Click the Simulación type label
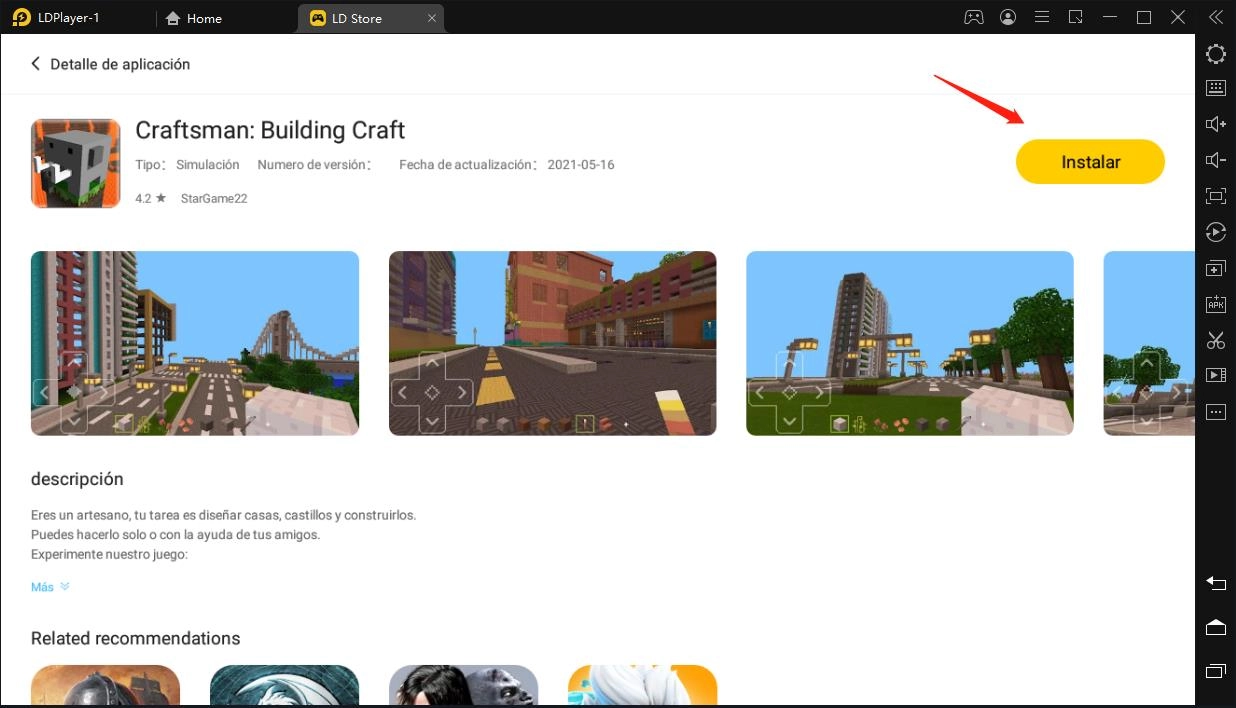This screenshot has width=1236, height=708. coord(208,164)
